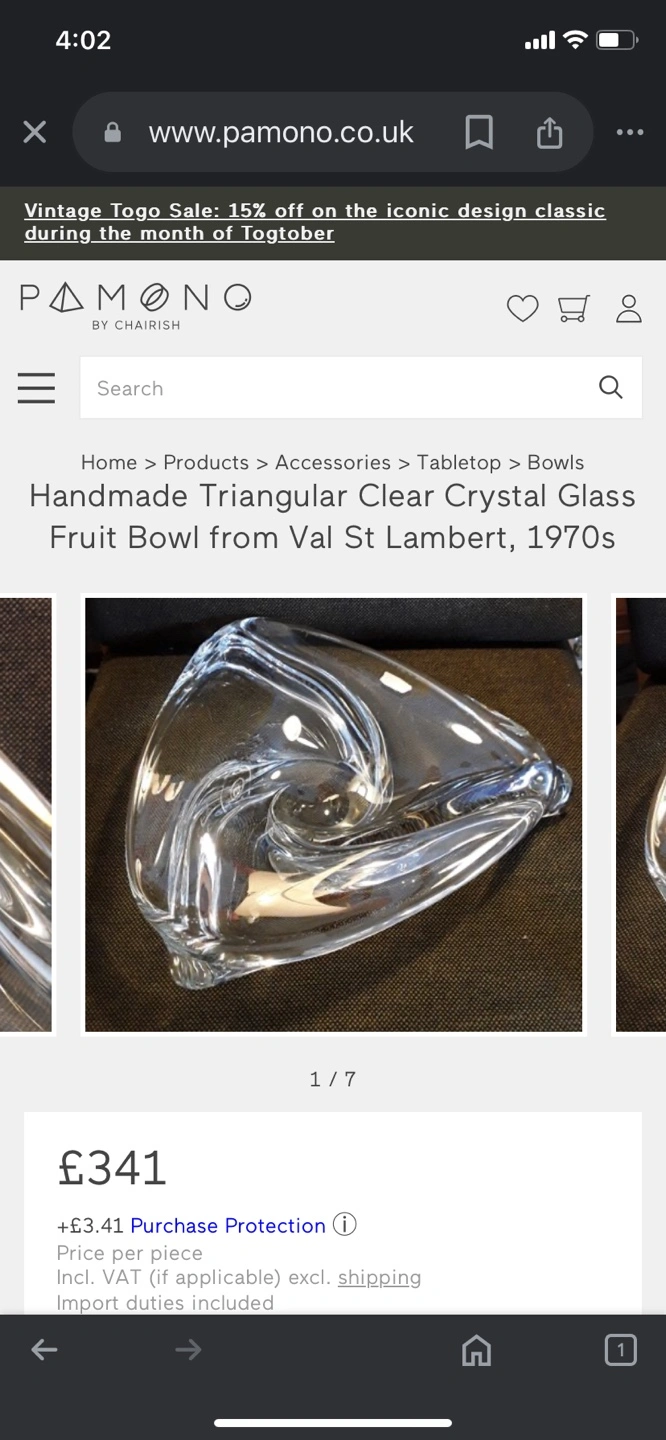Viewport: 666px width, 1440px height.
Task: Open the tab switcher showing 1
Action: coord(620,1351)
